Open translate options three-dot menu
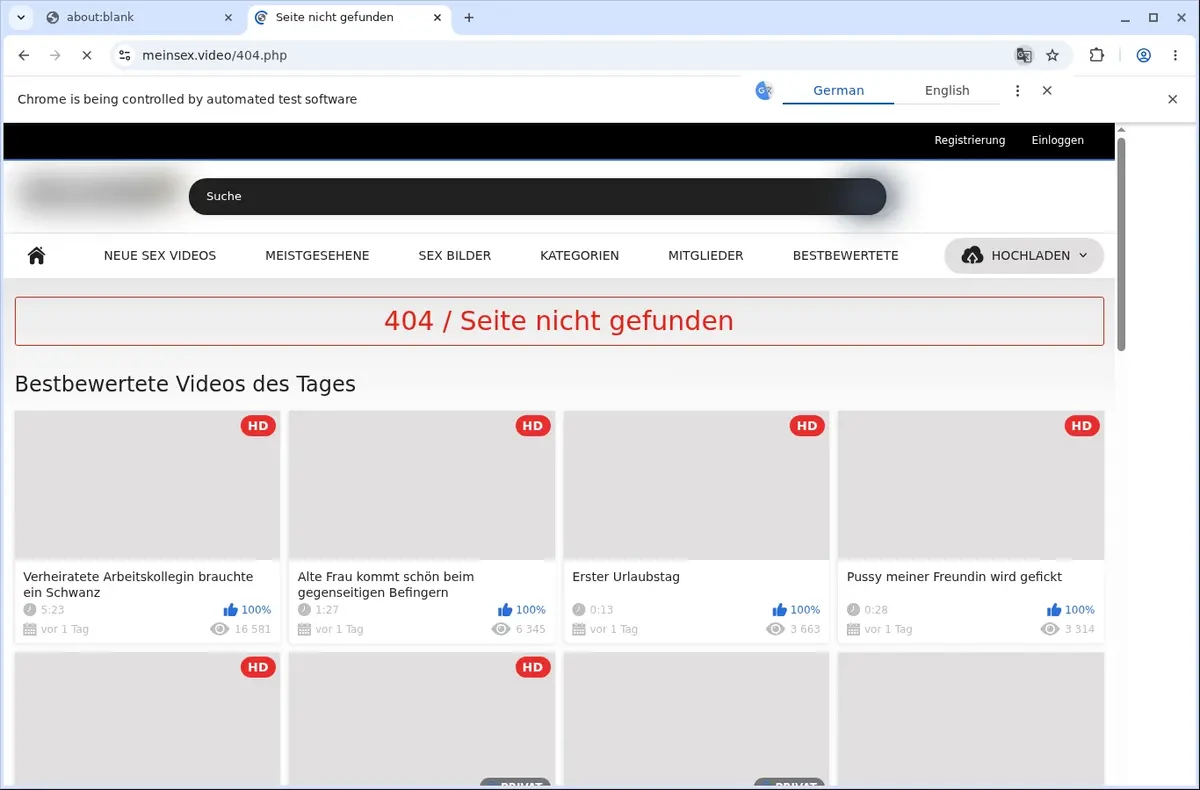This screenshot has width=1200, height=790. (1017, 90)
